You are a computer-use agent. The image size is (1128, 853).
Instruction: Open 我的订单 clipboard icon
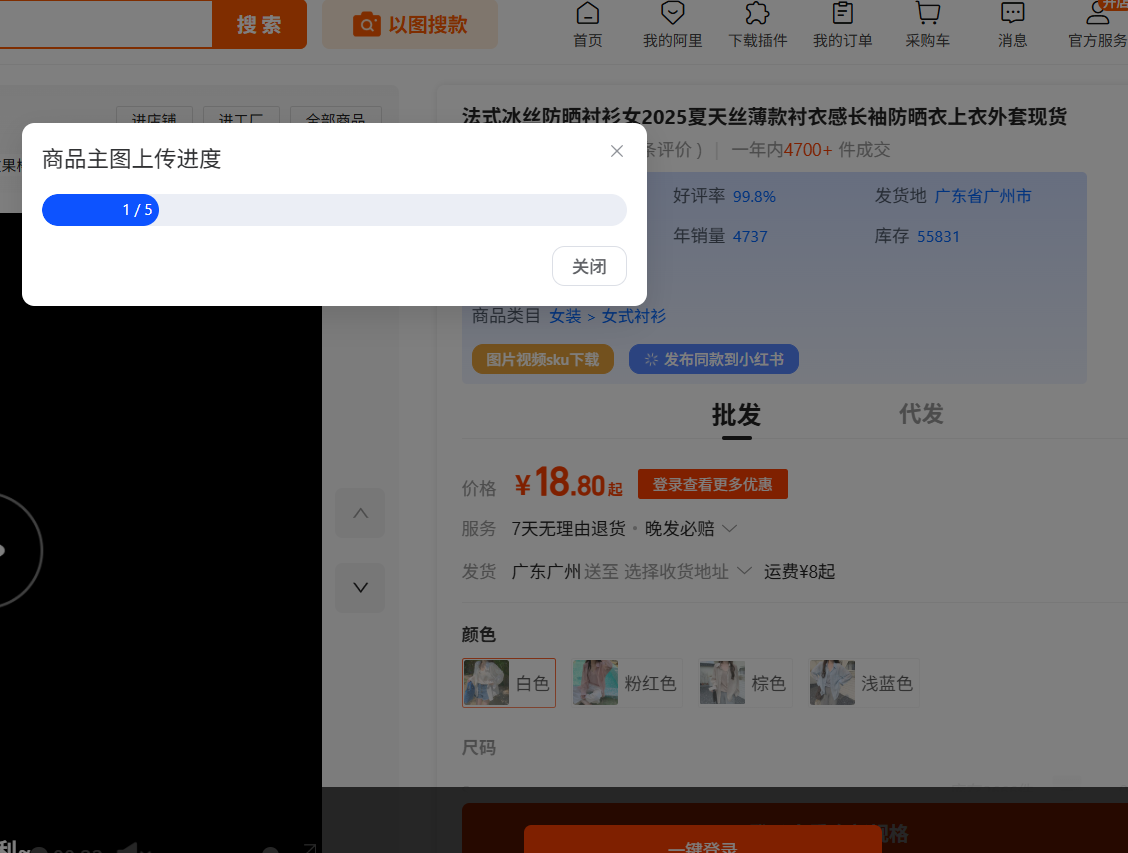pyautogui.click(x=842, y=14)
